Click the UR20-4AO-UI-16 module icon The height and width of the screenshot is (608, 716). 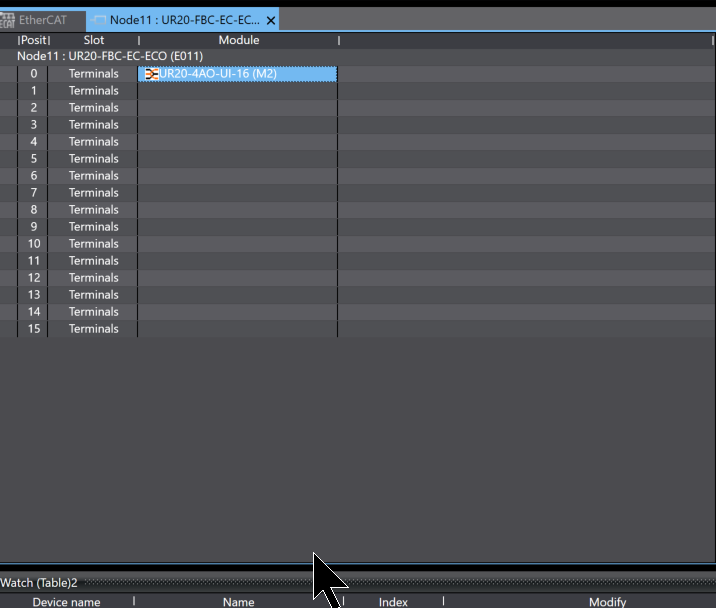(151, 74)
